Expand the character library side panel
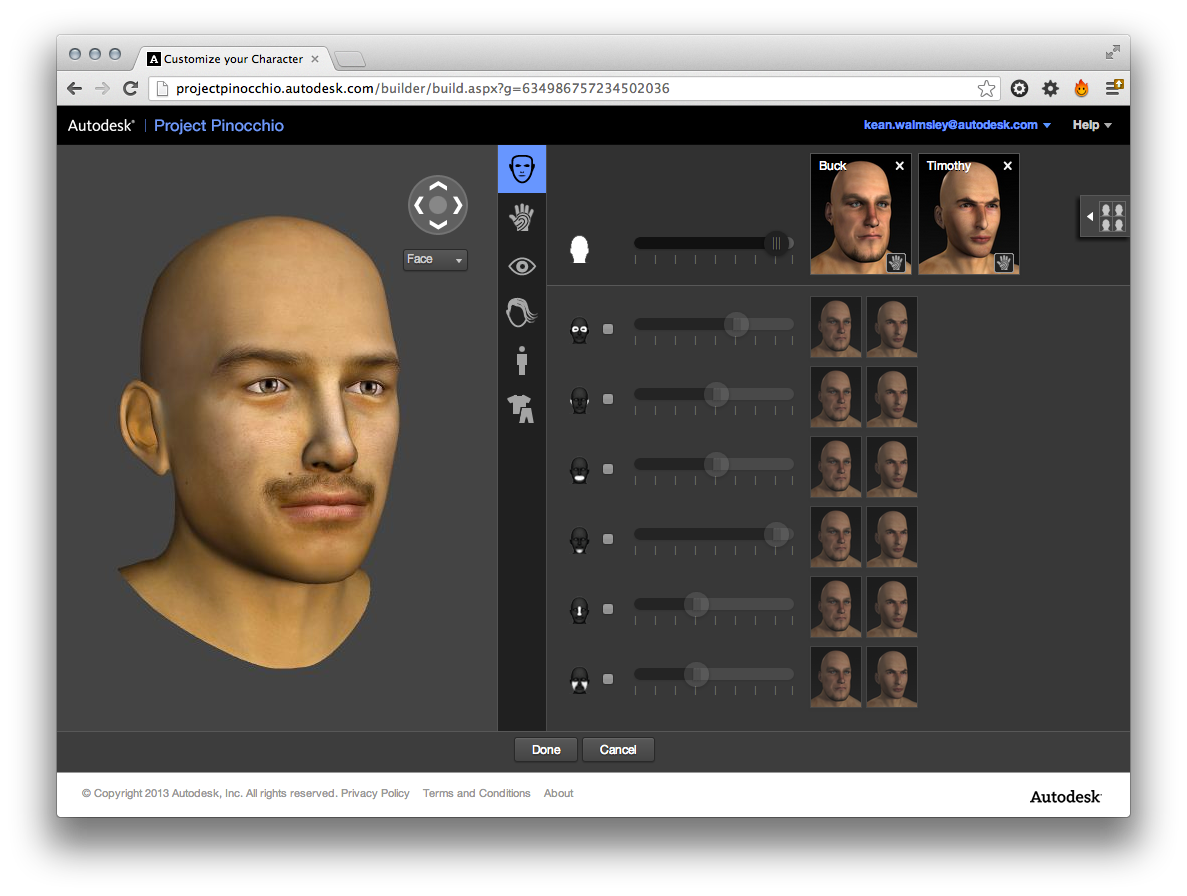This screenshot has width=1187, height=896. 1105,217
